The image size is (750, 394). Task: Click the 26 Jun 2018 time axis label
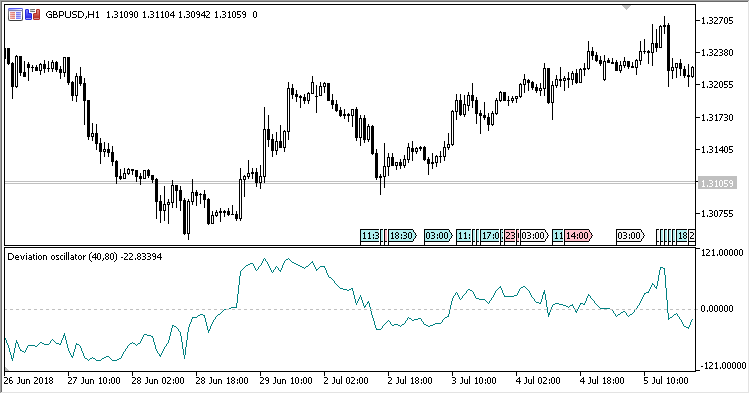[x=29, y=381]
